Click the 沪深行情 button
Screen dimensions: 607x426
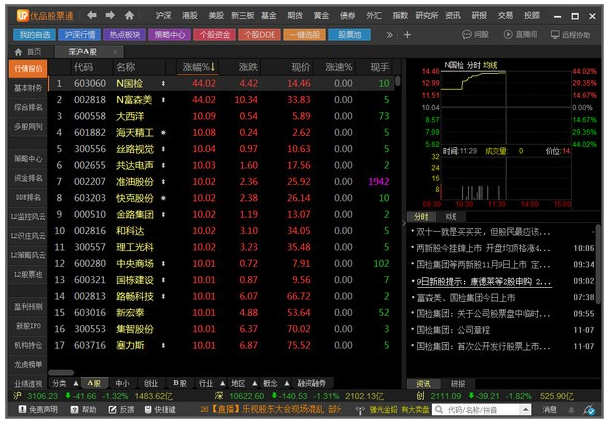(x=80, y=35)
